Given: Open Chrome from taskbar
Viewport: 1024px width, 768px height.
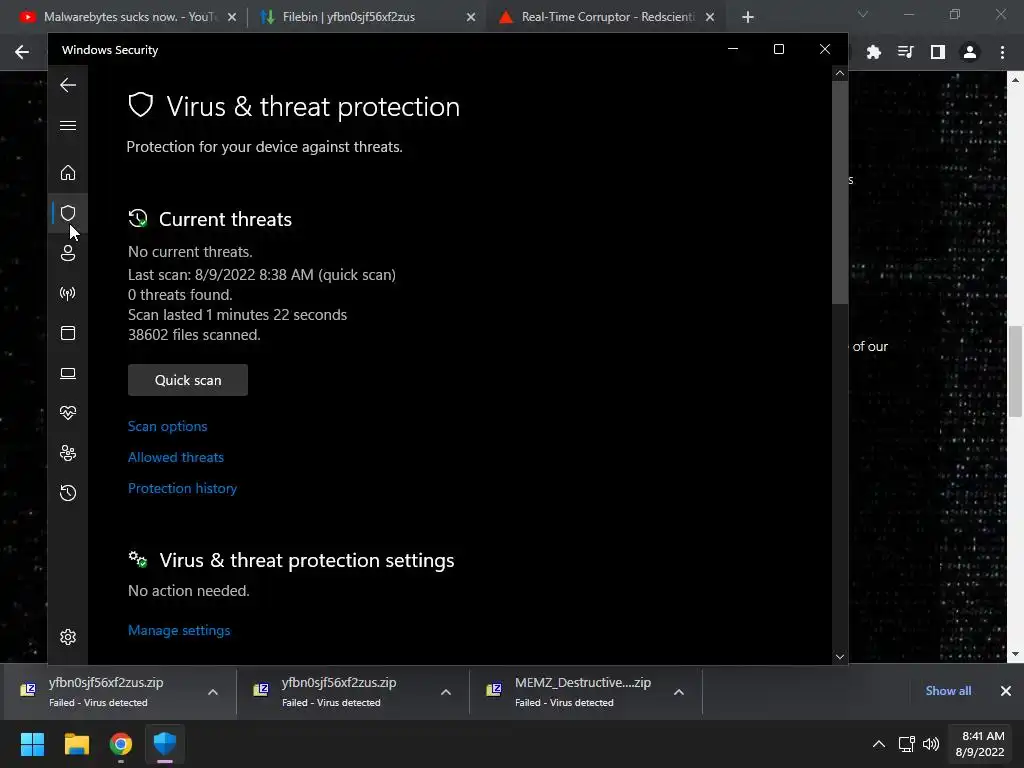Looking at the screenshot, I should pyautogui.click(x=121, y=744).
